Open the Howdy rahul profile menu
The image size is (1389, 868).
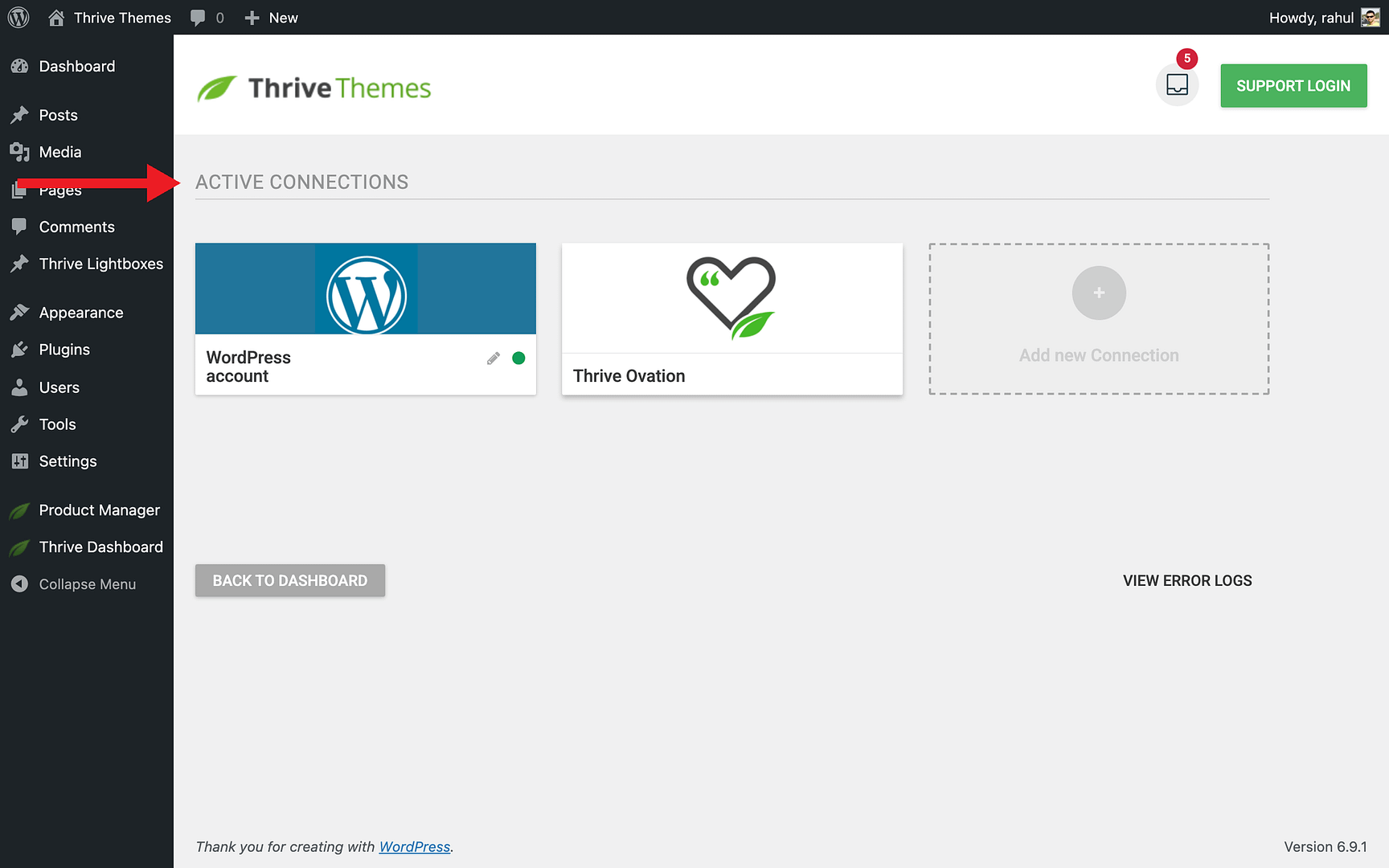coord(1311,17)
